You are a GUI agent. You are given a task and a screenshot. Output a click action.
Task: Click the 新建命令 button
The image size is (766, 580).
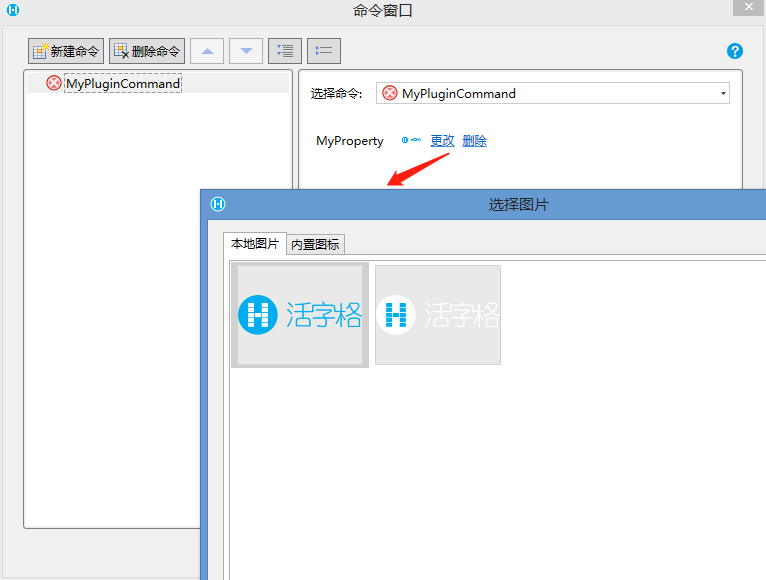click(66, 51)
